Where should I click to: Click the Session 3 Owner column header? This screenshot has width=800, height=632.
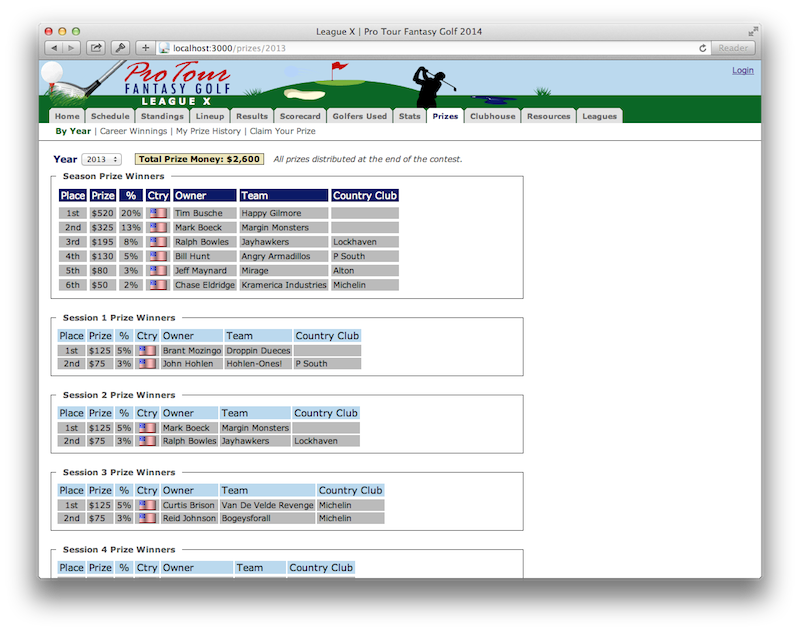pos(190,490)
